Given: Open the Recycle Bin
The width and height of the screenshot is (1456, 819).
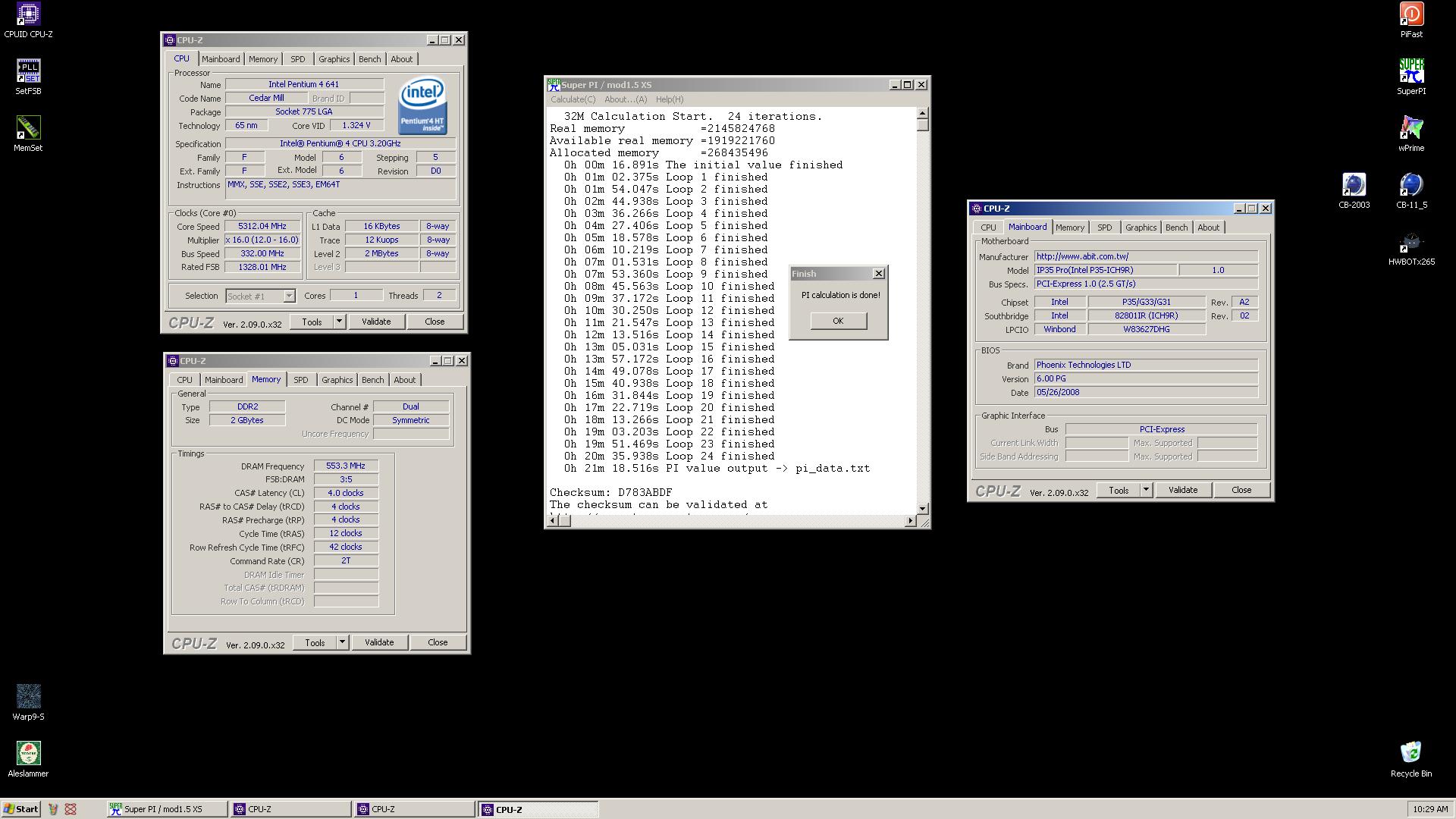Looking at the screenshot, I should click(1411, 760).
